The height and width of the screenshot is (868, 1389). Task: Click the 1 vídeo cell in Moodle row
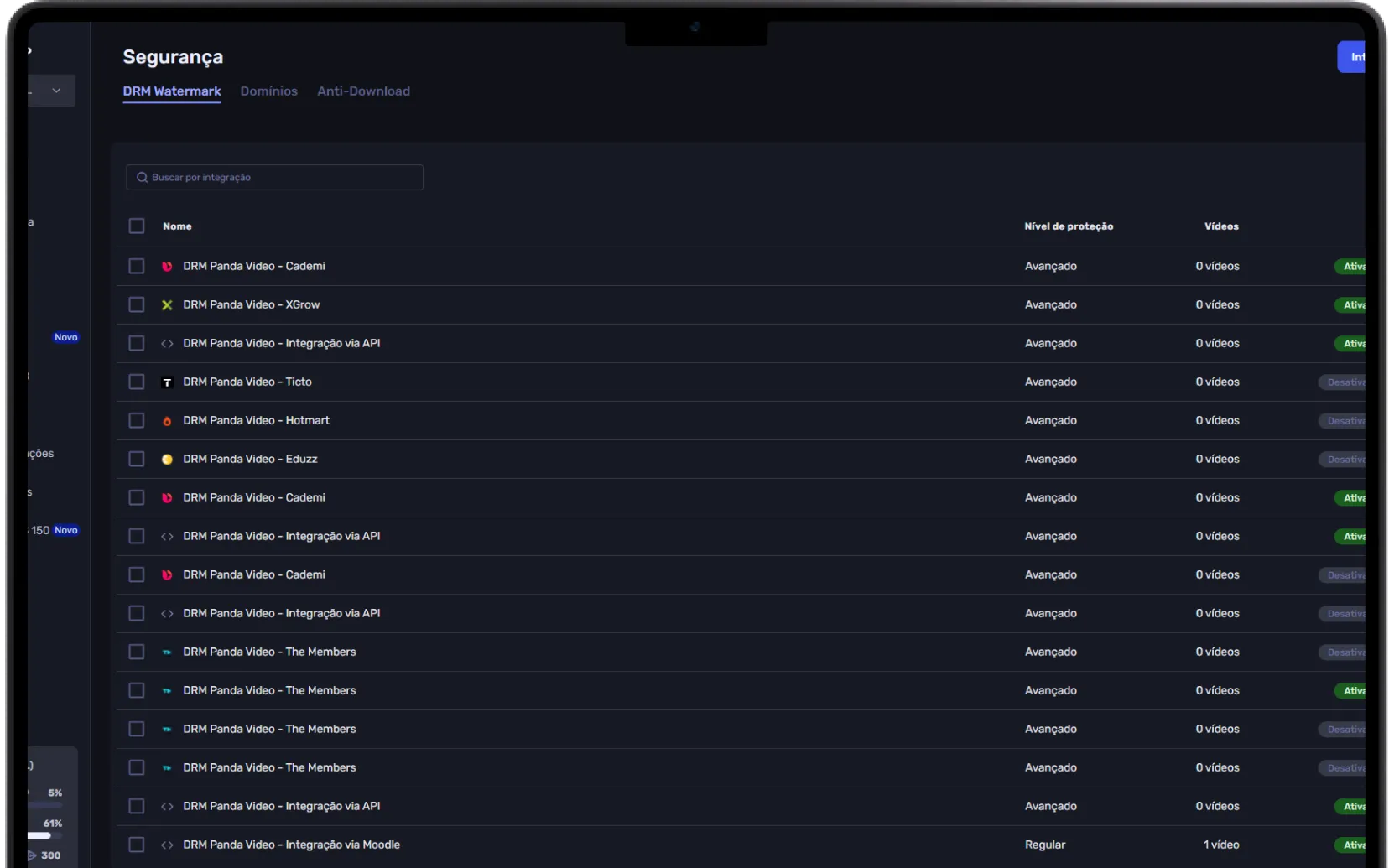(x=1221, y=845)
